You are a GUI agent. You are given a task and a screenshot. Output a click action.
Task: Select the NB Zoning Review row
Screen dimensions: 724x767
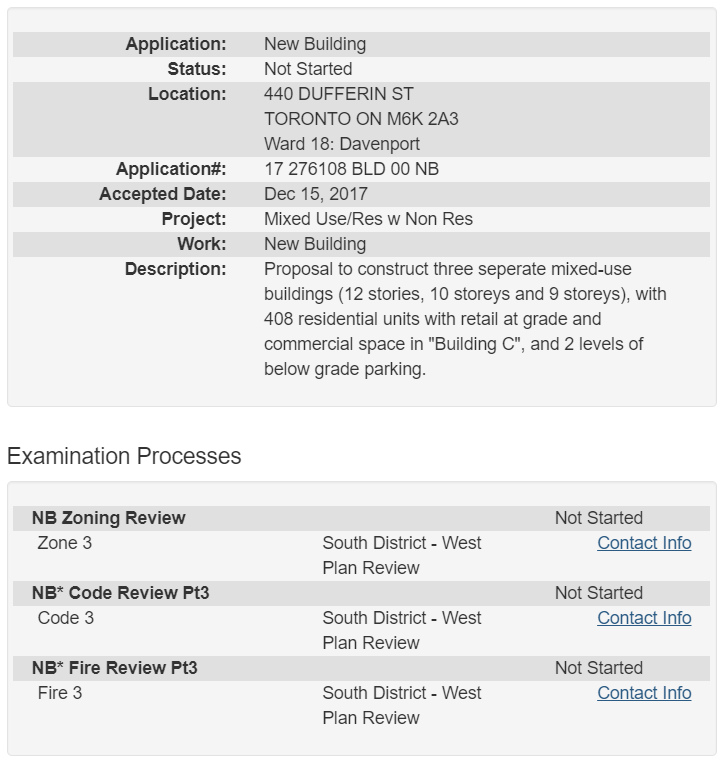361,518
